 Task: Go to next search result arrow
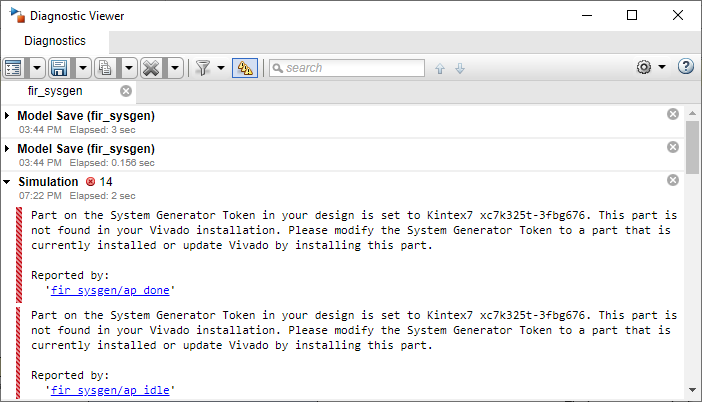460,68
